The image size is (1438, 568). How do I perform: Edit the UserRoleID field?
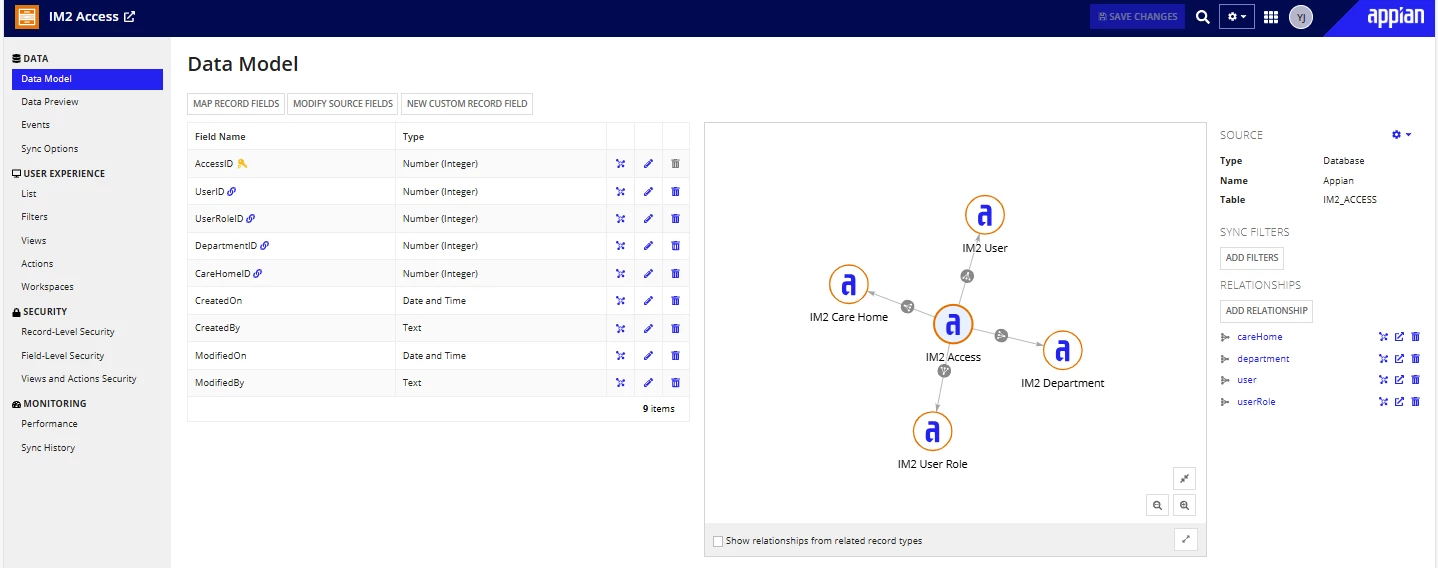pos(648,218)
